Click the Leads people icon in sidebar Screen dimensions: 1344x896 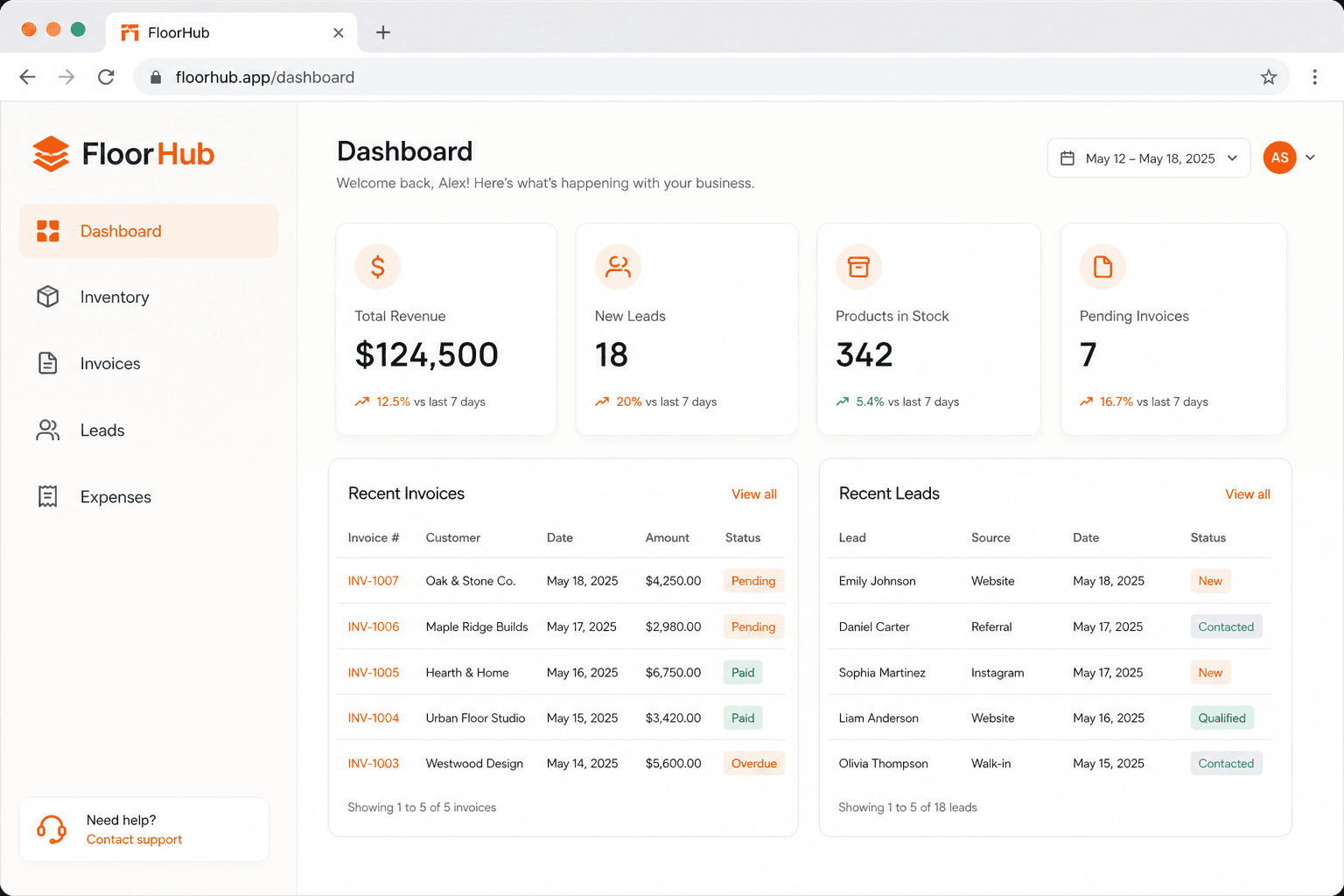[x=48, y=430]
